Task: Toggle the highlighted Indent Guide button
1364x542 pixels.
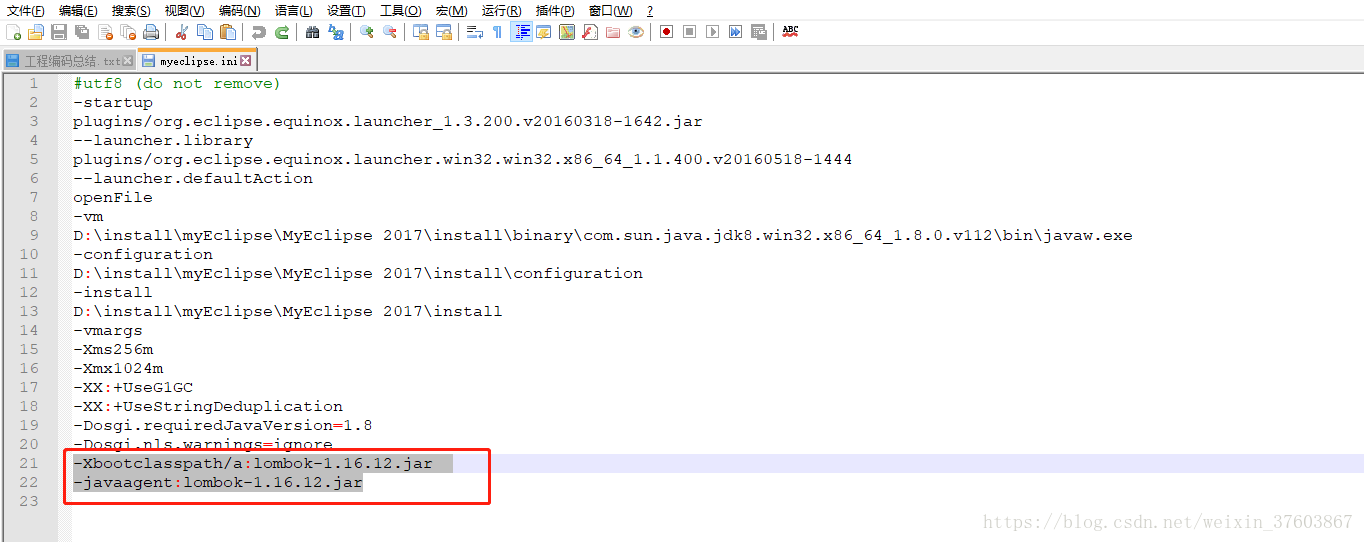Action: (x=521, y=32)
